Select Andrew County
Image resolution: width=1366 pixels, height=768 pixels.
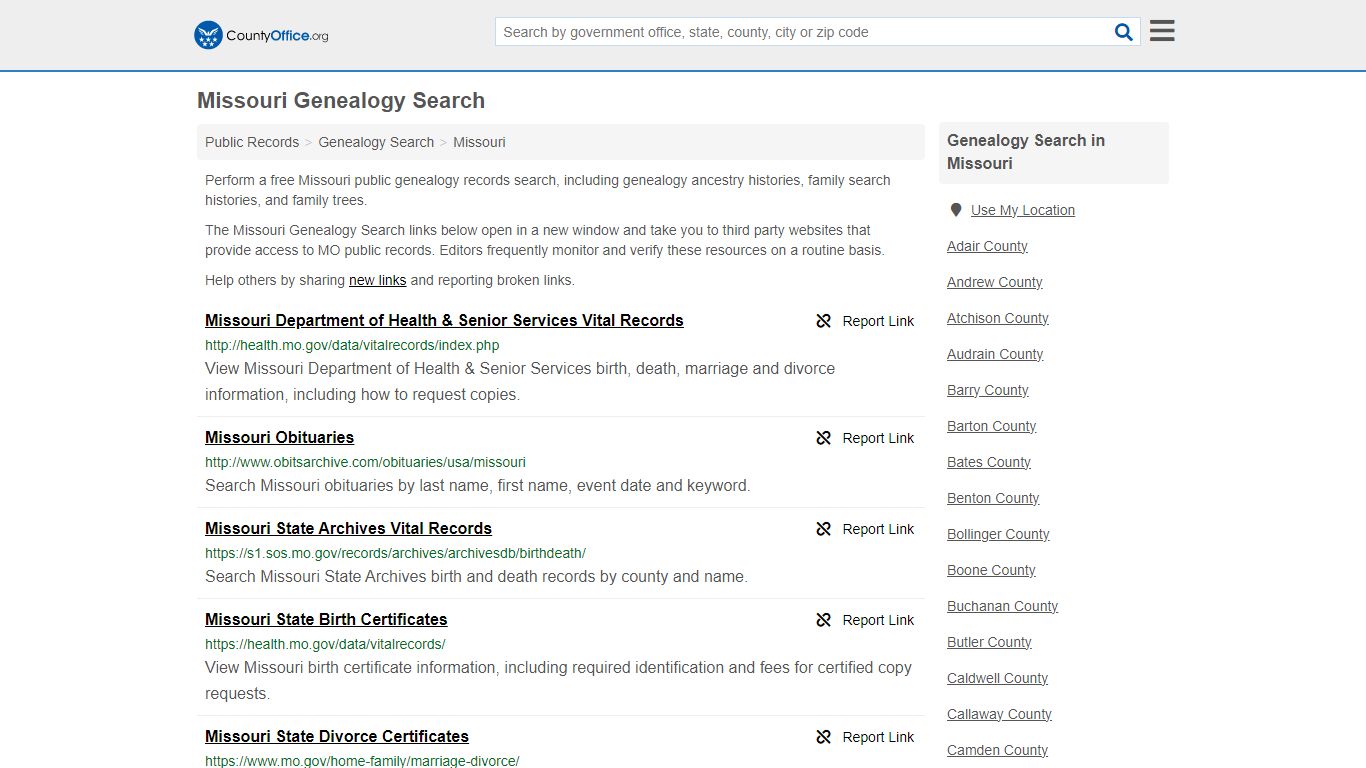(x=994, y=282)
